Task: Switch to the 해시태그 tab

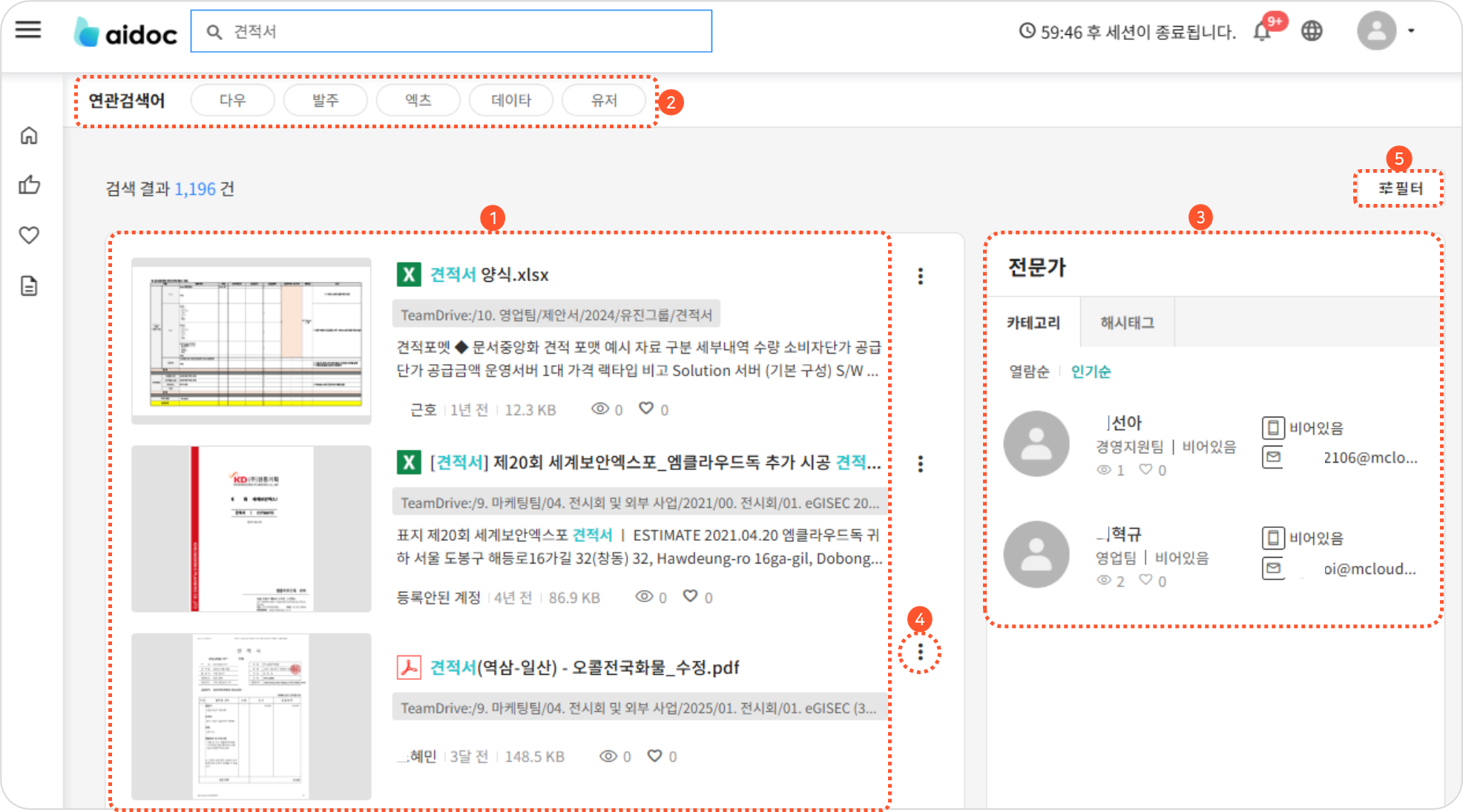Action: click(1126, 323)
